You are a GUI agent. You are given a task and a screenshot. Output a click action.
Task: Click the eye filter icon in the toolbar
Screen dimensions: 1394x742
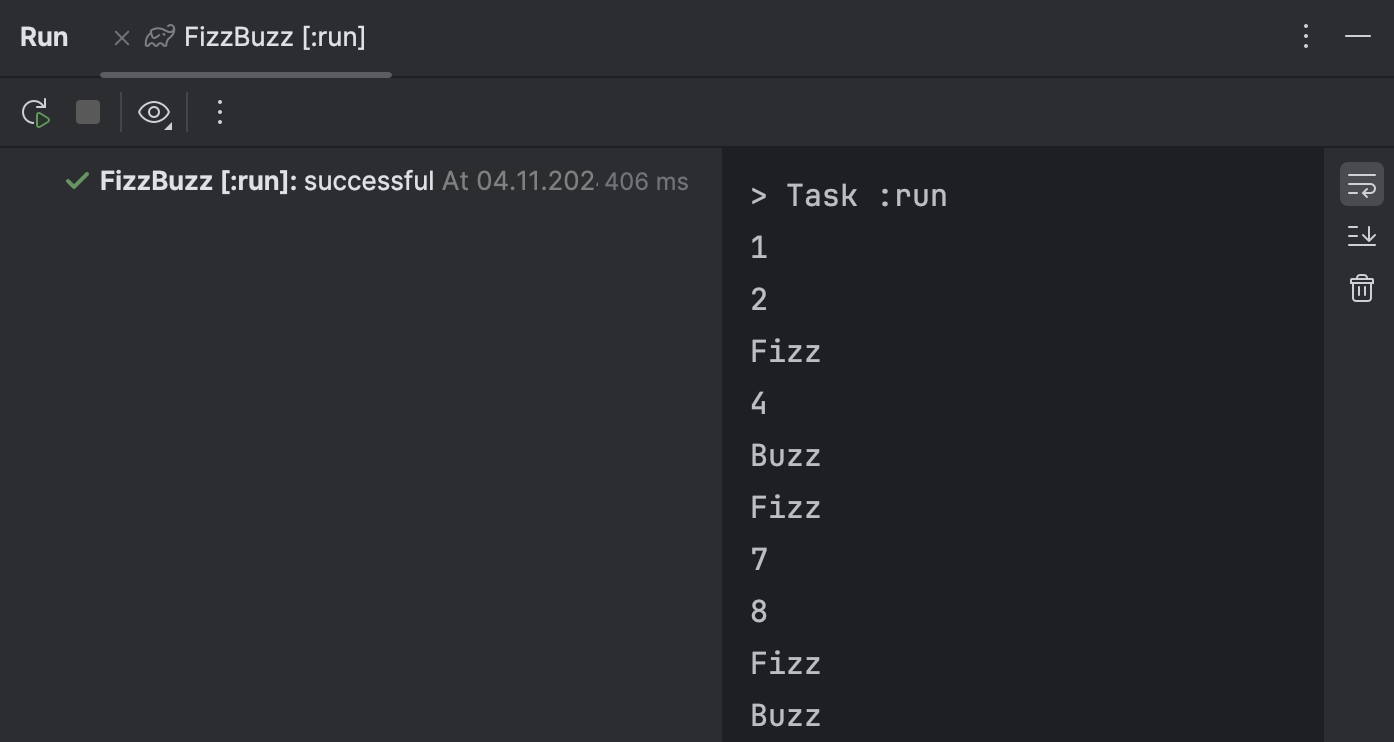[151, 112]
